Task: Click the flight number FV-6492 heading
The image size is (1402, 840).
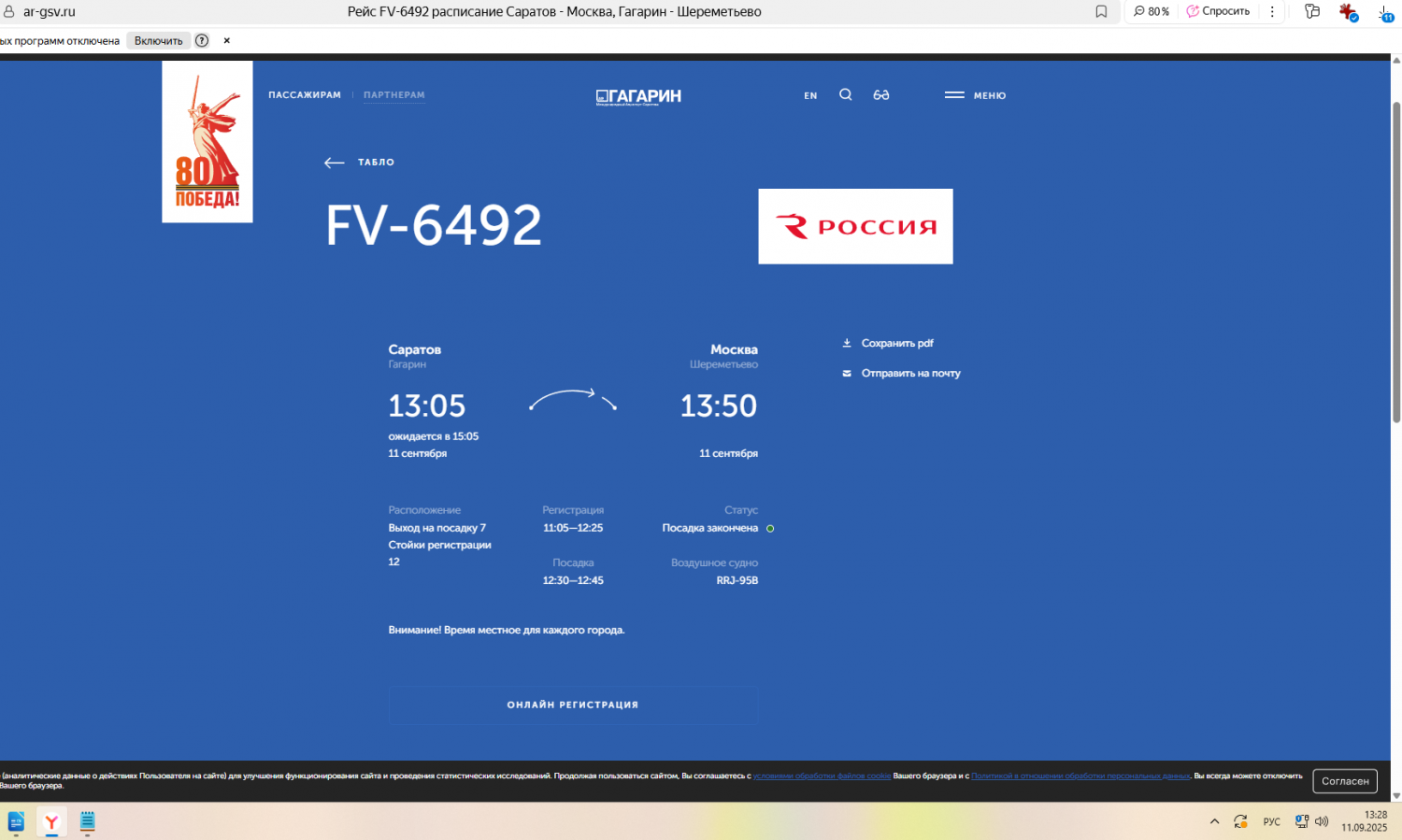Action: point(434,225)
